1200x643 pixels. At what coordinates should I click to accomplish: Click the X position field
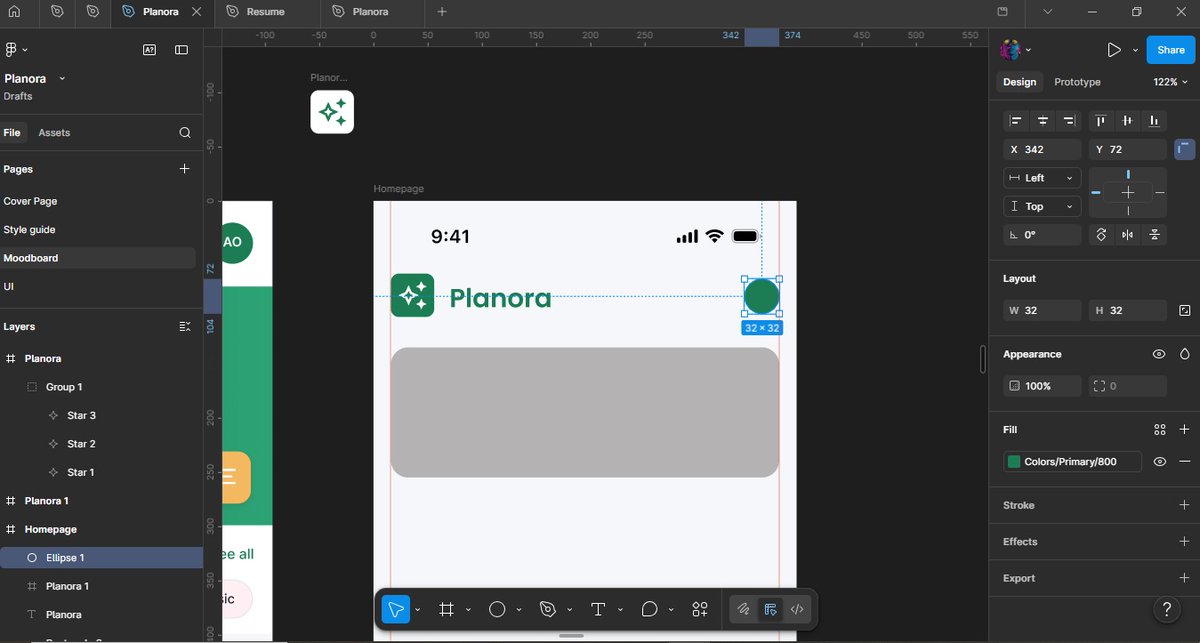point(1042,149)
